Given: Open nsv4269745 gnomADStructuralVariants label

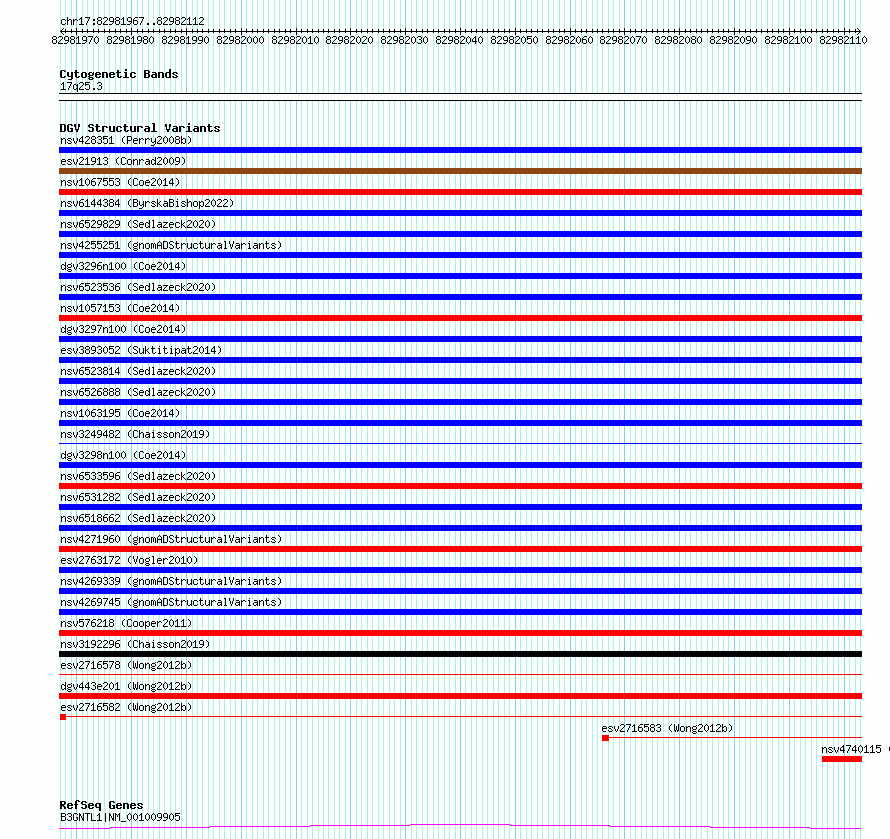Looking at the screenshot, I should [x=171, y=602].
